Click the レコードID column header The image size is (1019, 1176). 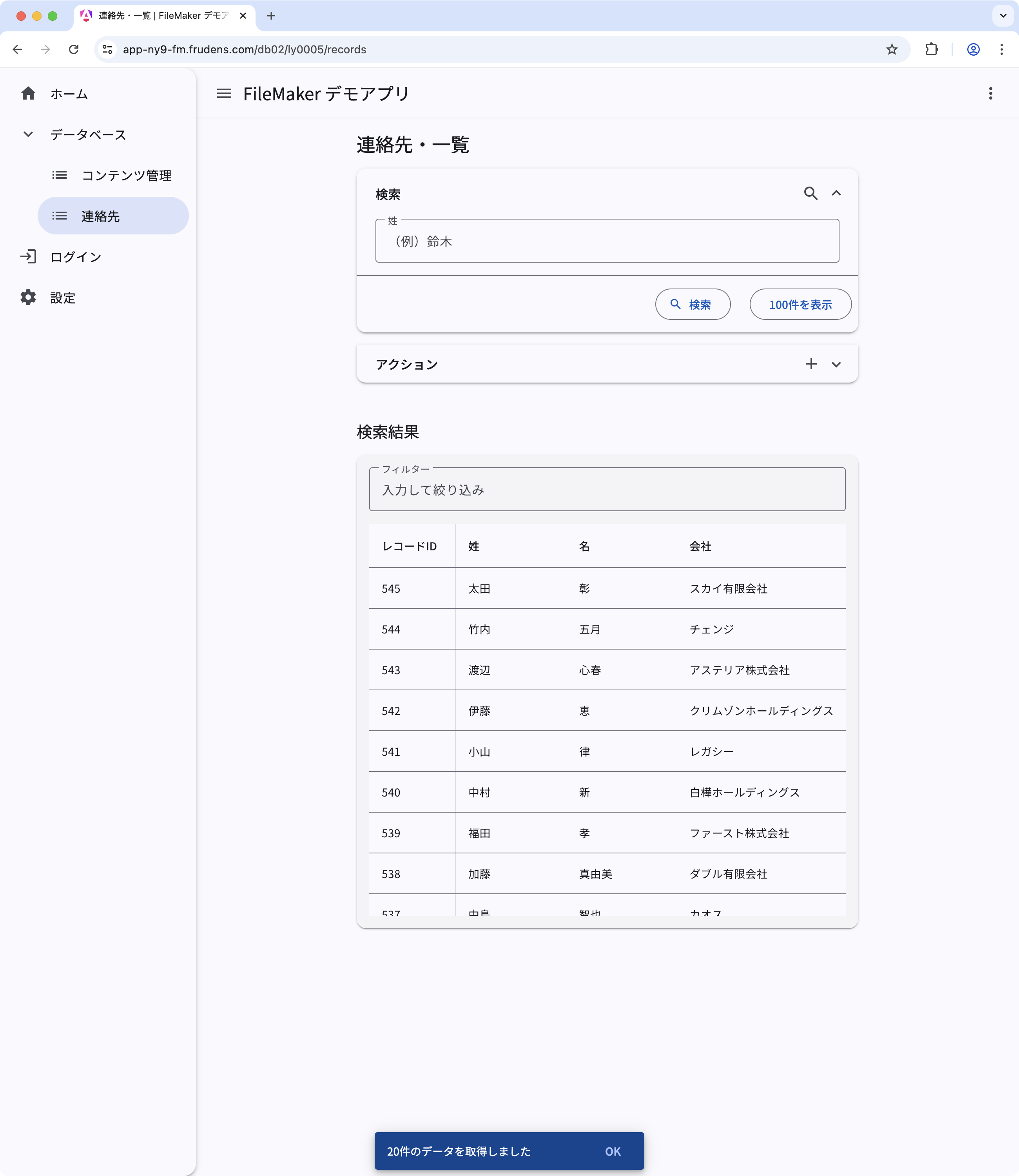(x=410, y=546)
